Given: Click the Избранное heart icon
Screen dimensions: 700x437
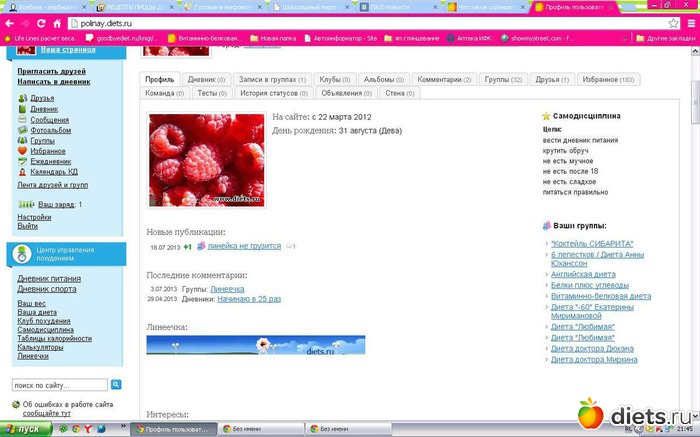Looking at the screenshot, I should coord(22,151).
